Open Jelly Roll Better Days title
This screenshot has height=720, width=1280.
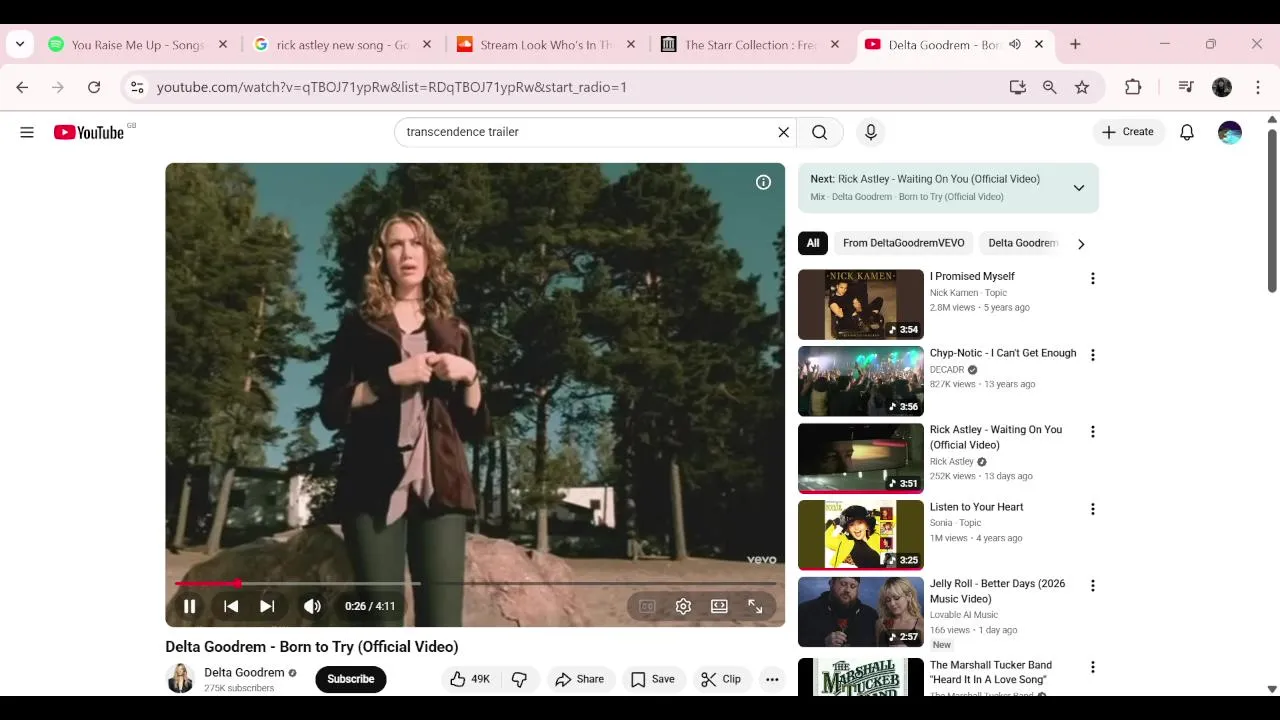coord(997,591)
